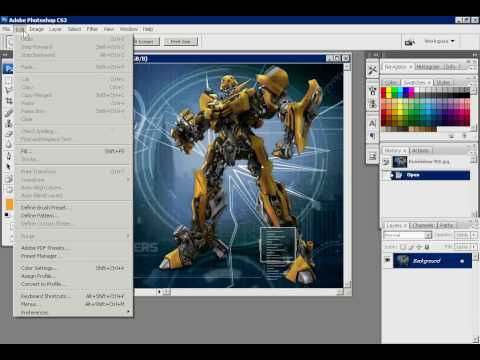
Task: Expand the Preferences submenu
Action: click(73, 312)
